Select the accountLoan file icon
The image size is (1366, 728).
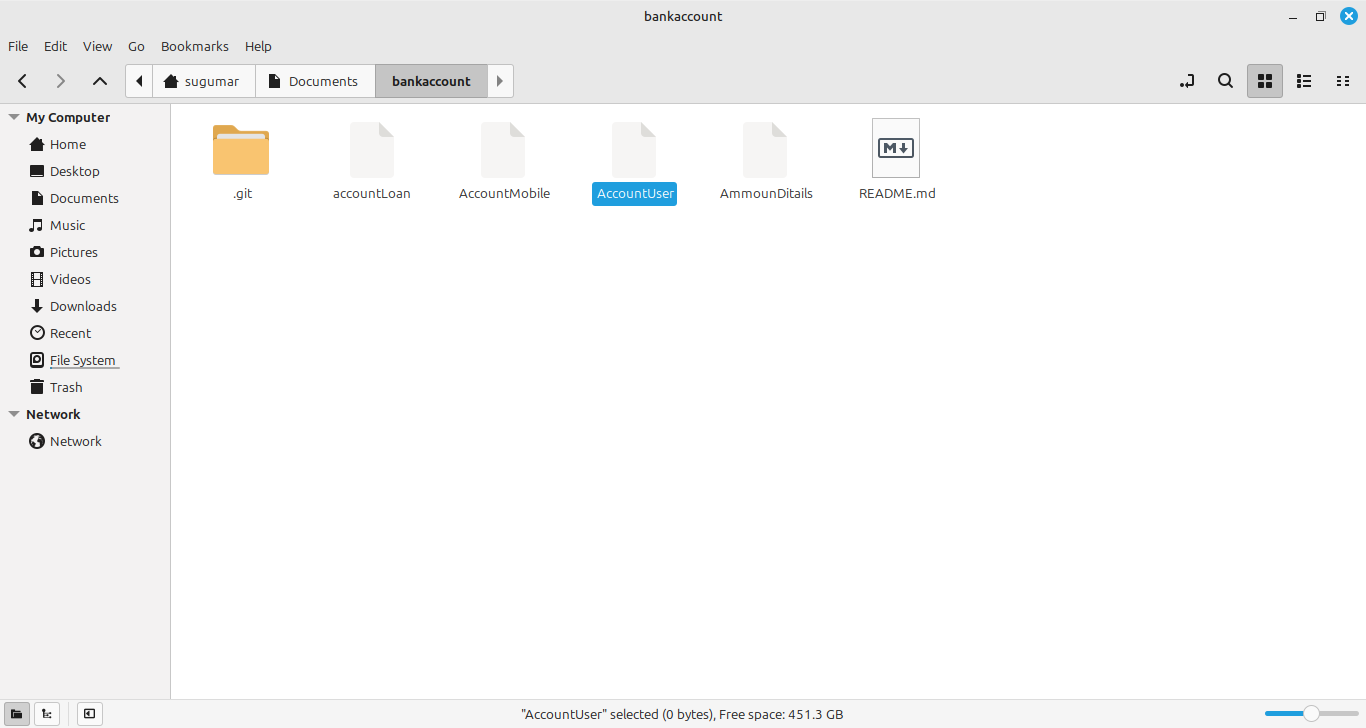coord(372,150)
